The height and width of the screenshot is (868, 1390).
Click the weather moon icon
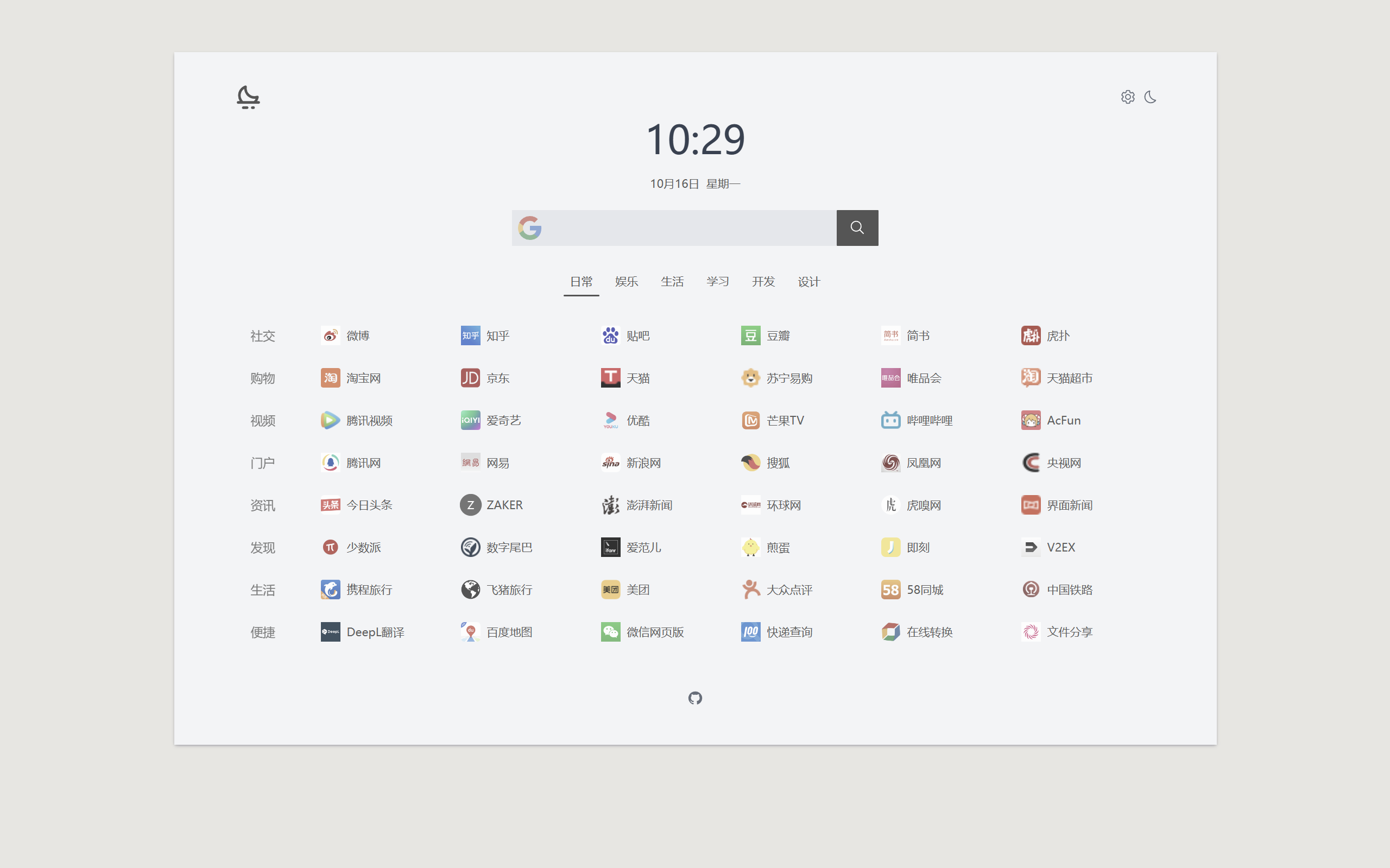coord(248,97)
